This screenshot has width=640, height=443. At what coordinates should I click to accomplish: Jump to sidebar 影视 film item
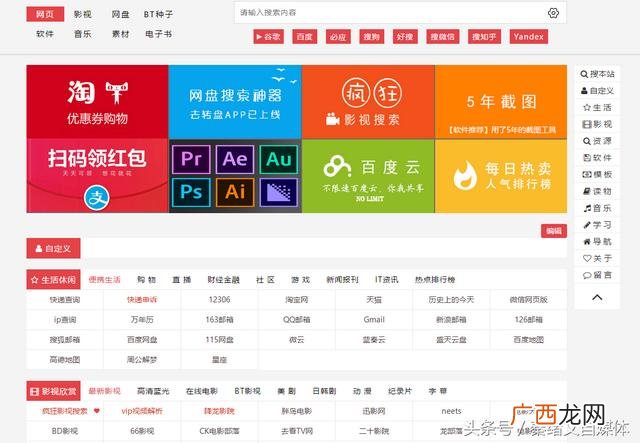coord(597,124)
